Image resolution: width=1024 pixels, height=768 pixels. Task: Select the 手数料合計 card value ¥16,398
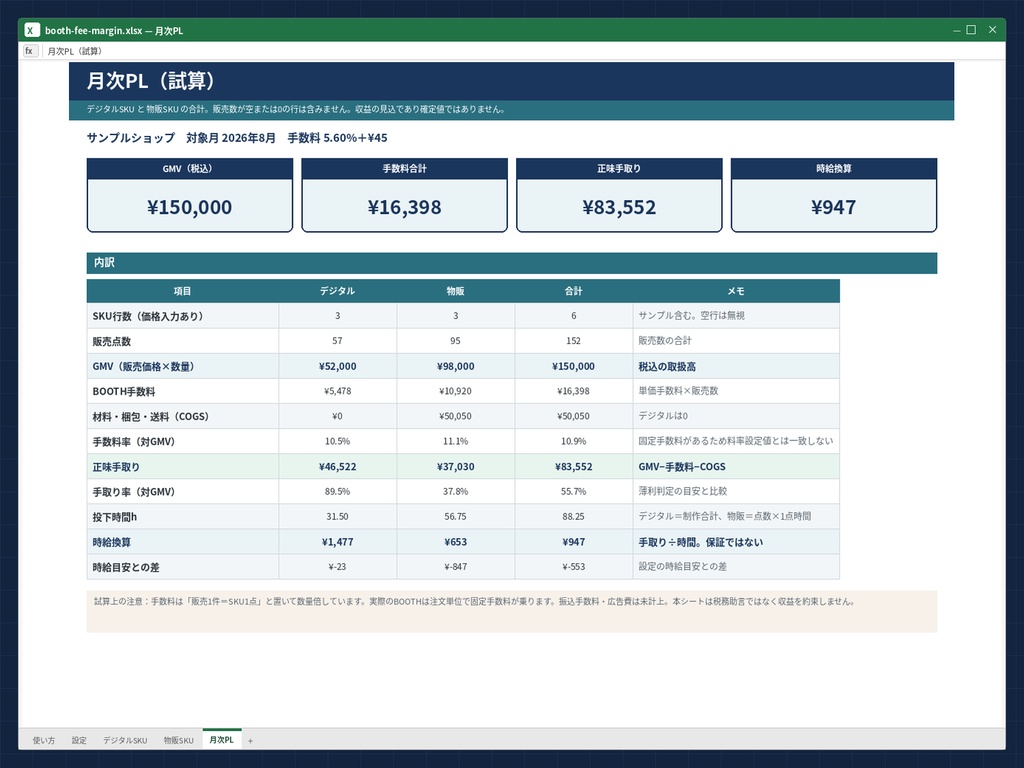tap(404, 206)
